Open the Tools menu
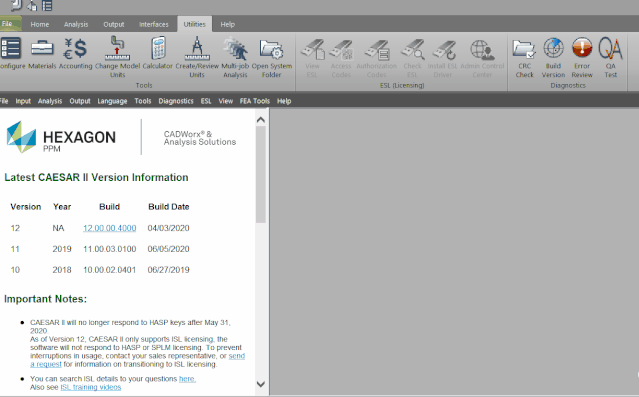The width and height of the screenshot is (639, 397). click(143, 101)
